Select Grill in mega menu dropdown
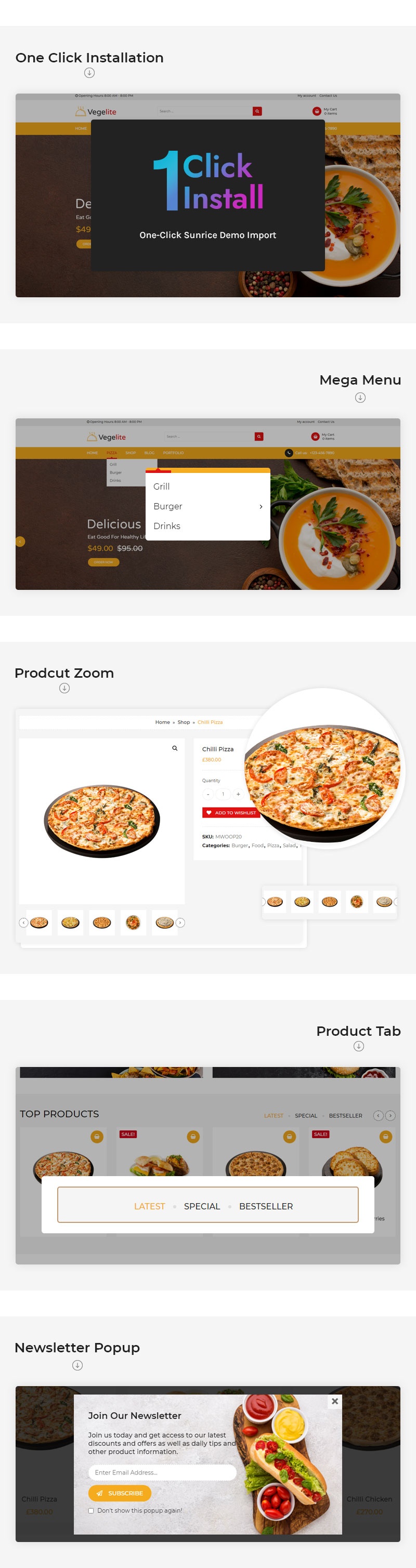416x1568 pixels. coord(161,486)
